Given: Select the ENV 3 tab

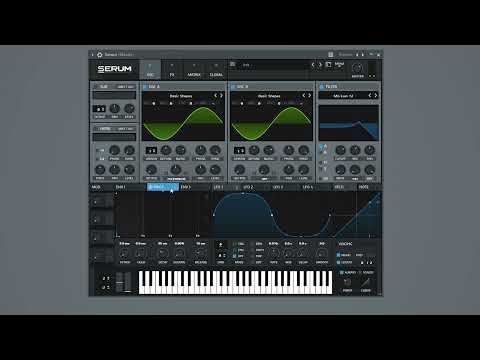Looking at the screenshot, I should (x=185, y=187).
